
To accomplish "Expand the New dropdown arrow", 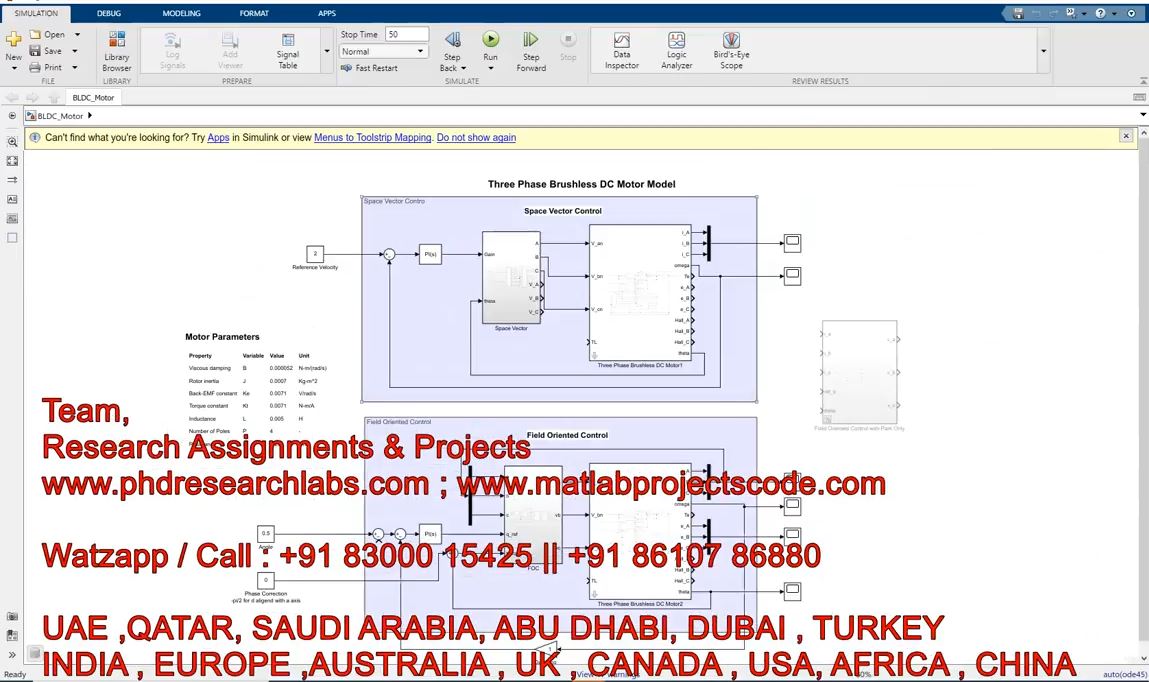I will coord(13,68).
